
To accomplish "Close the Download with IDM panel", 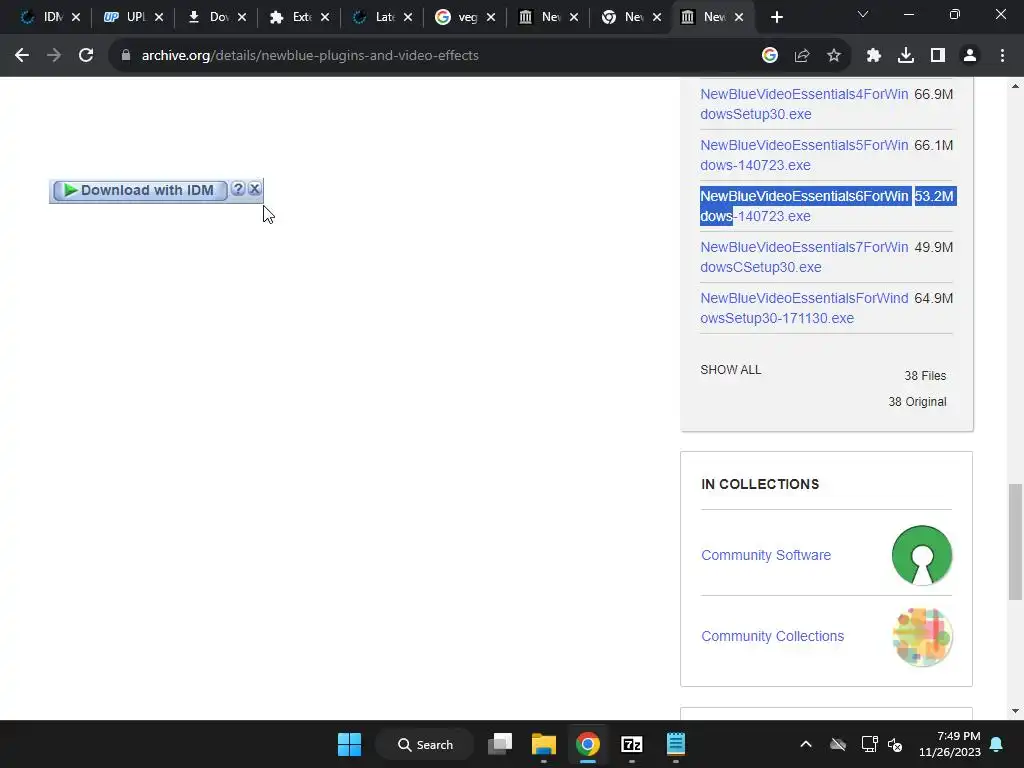I will pyautogui.click(x=255, y=189).
